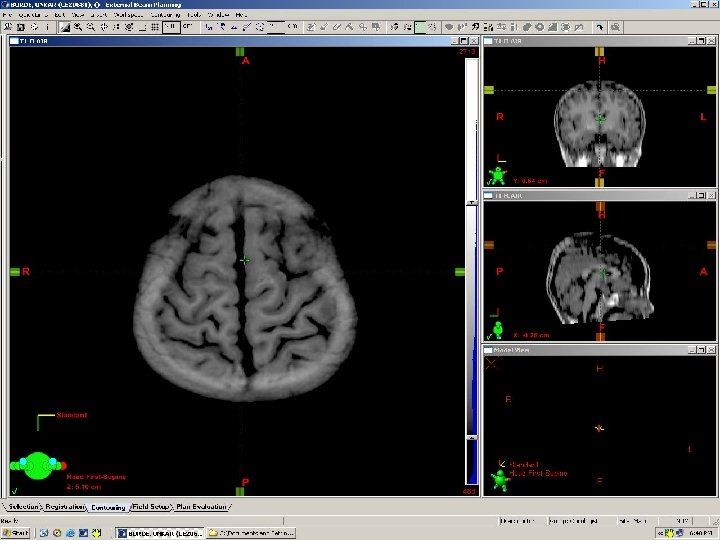This screenshot has height=540, width=720.
Task: Click the 'Z: 5.16 cm' slice position text
Action: [84, 487]
